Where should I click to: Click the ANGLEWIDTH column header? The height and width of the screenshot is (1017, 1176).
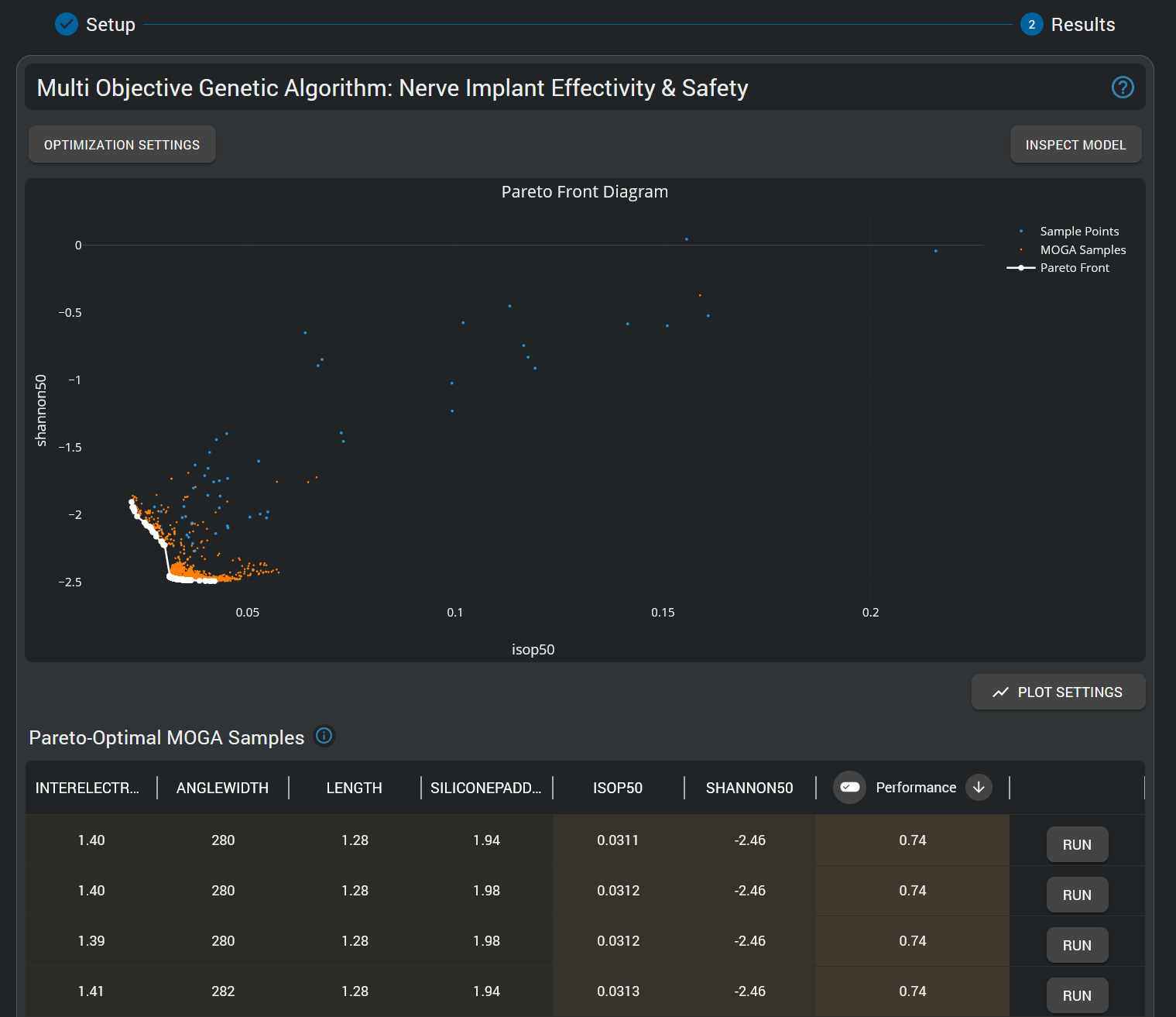[x=222, y=789]
